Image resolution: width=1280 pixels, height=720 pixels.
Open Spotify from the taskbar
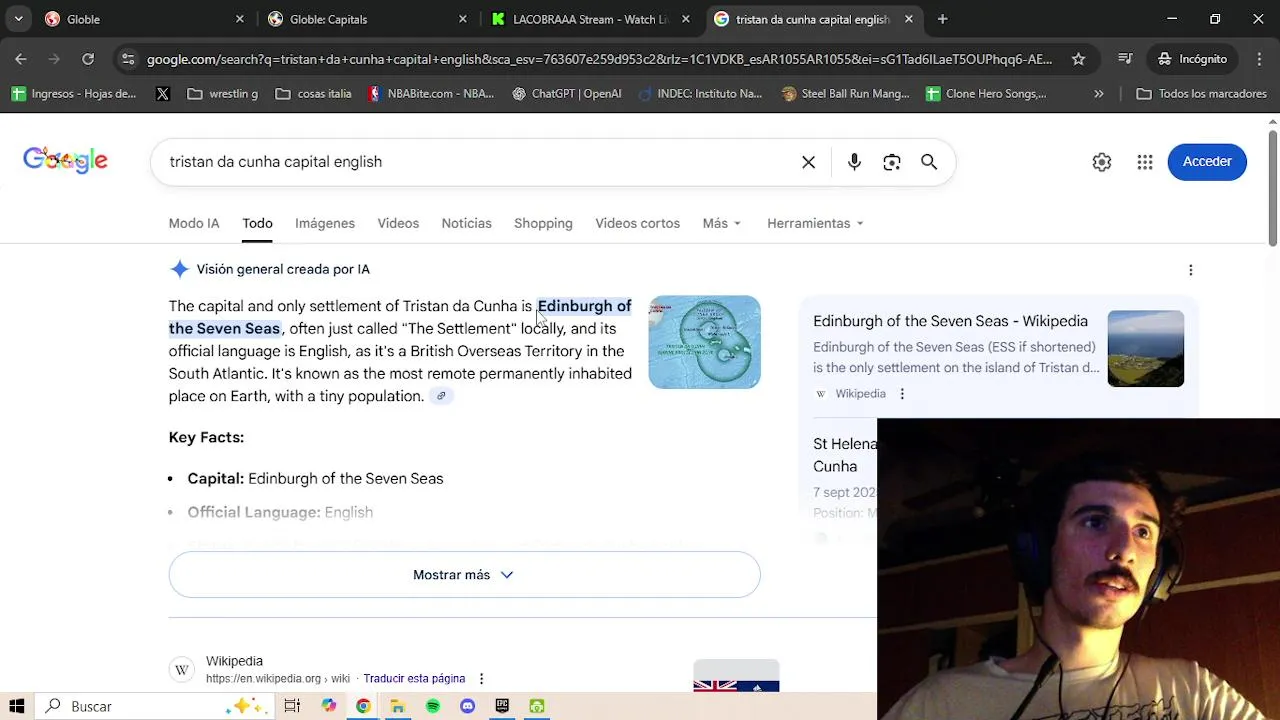(432, 706)
